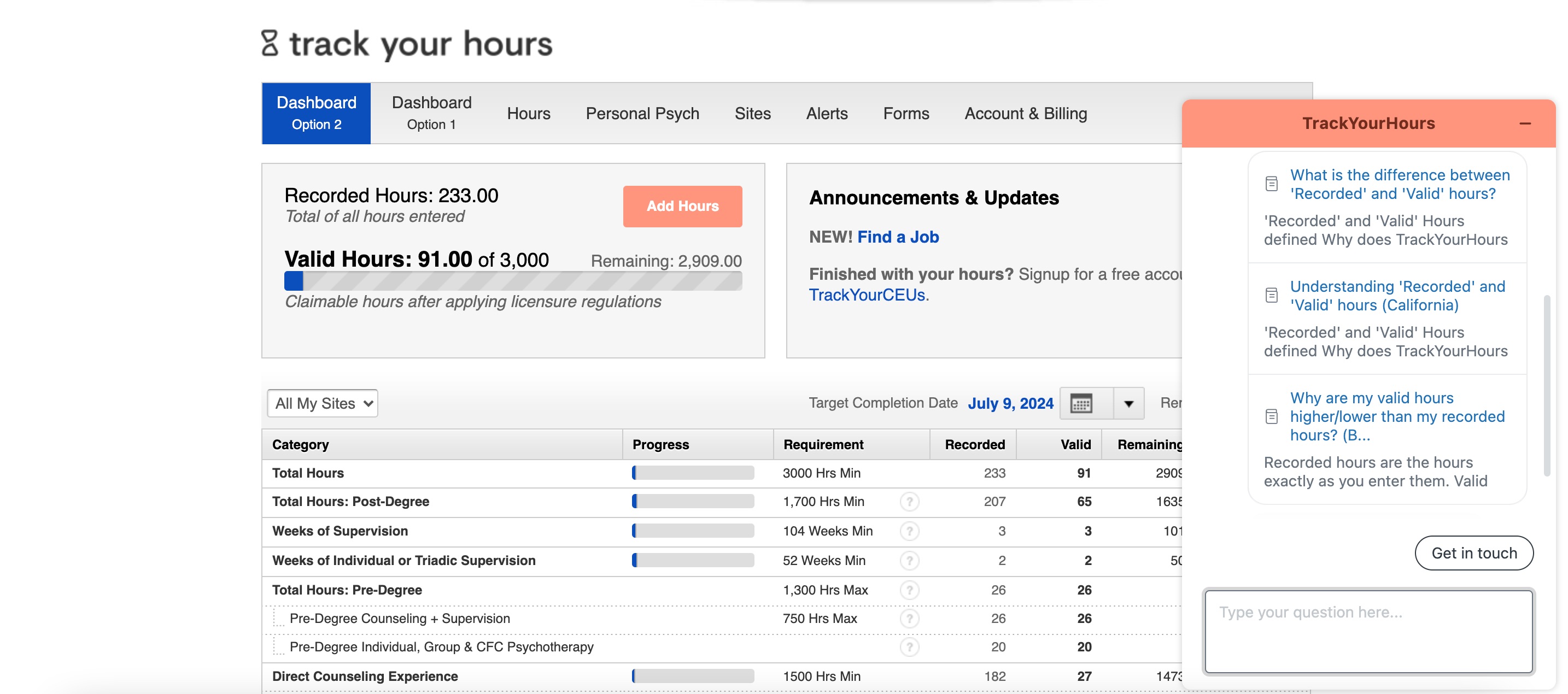Click the Pre-Degree Counseling + Supervision row
This screenshot has height=694, width=1568.
click(721, 619)
